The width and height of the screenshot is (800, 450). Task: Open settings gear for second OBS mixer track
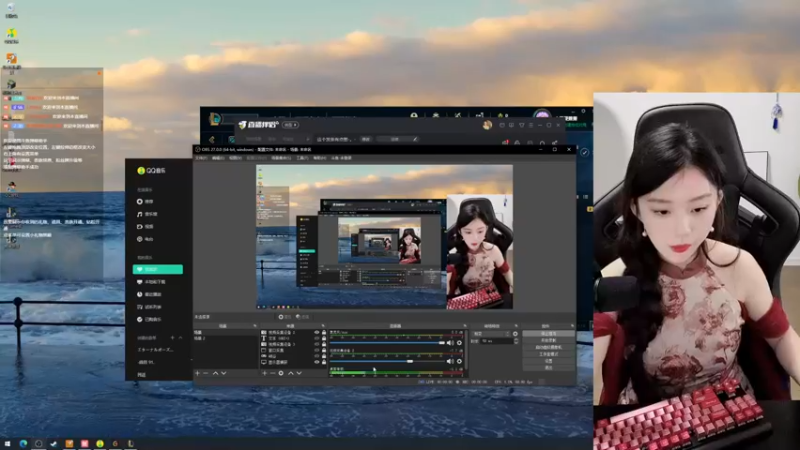(x=459, y=361)
